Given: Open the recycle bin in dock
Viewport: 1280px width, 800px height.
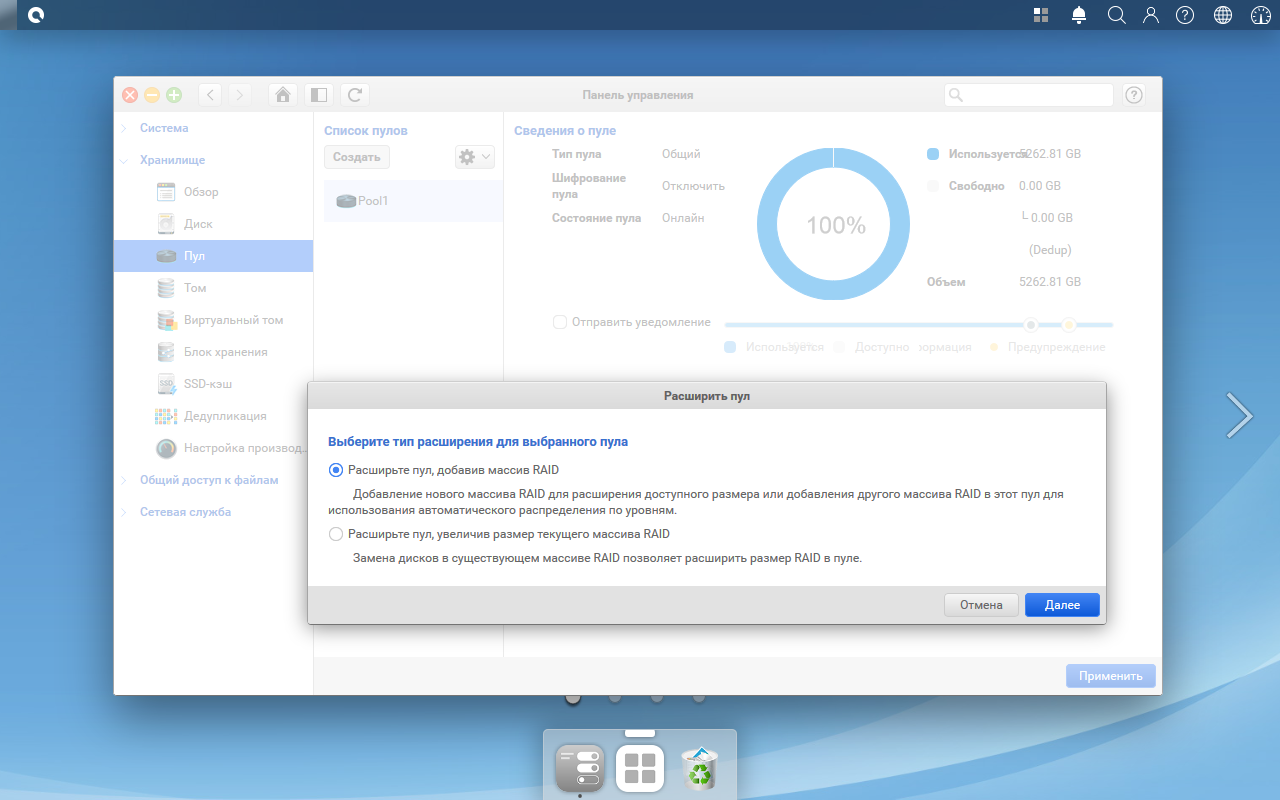Looking at the screenshot, I should 700,768.
